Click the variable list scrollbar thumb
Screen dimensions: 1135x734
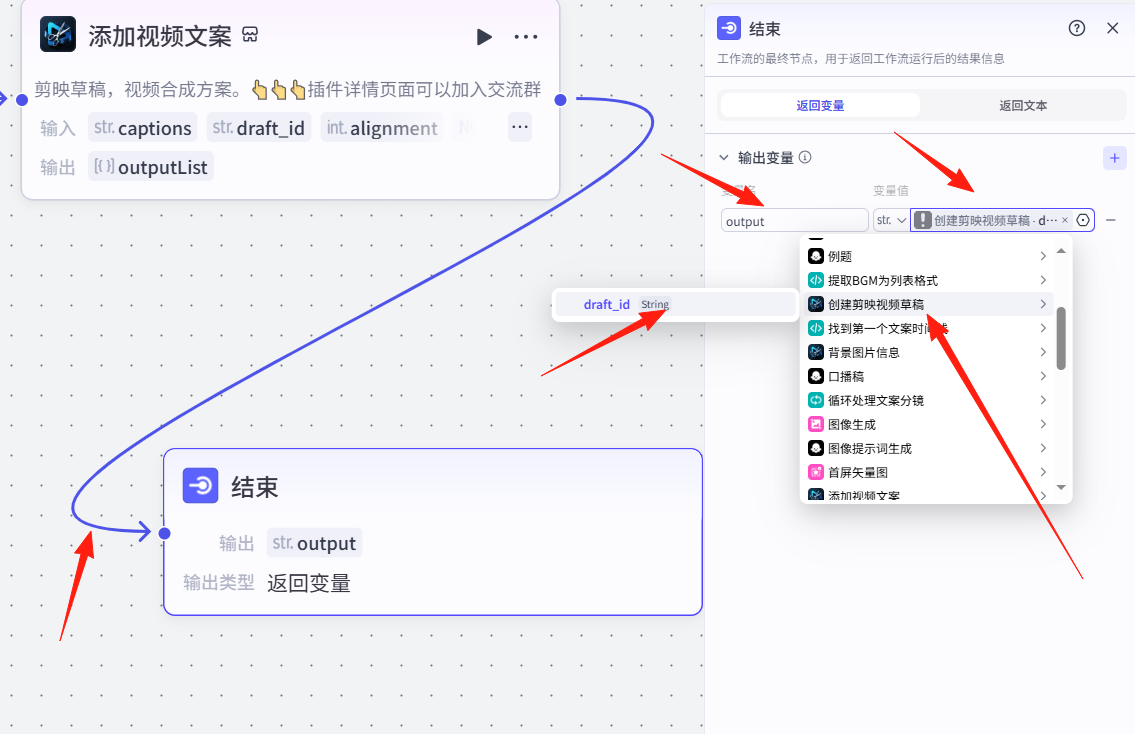coord(1061,338)
